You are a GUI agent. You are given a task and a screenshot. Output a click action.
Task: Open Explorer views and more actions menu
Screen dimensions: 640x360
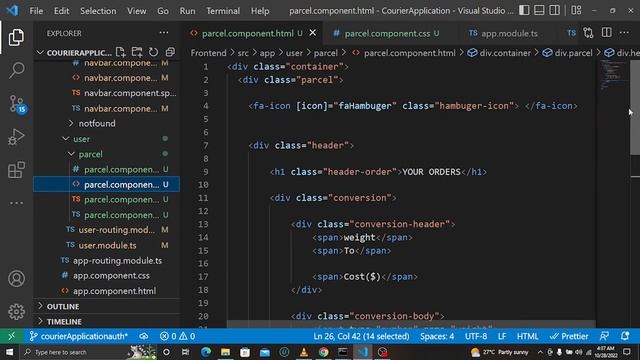[x=164, y=33]
